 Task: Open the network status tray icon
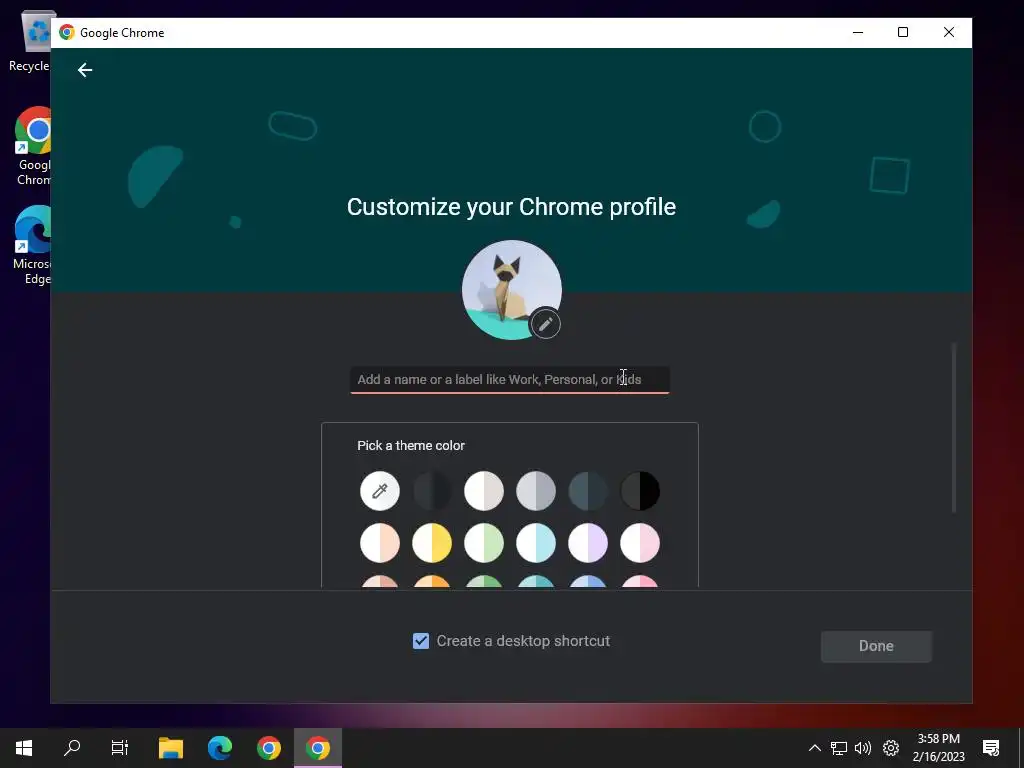[x=839, y=748]
